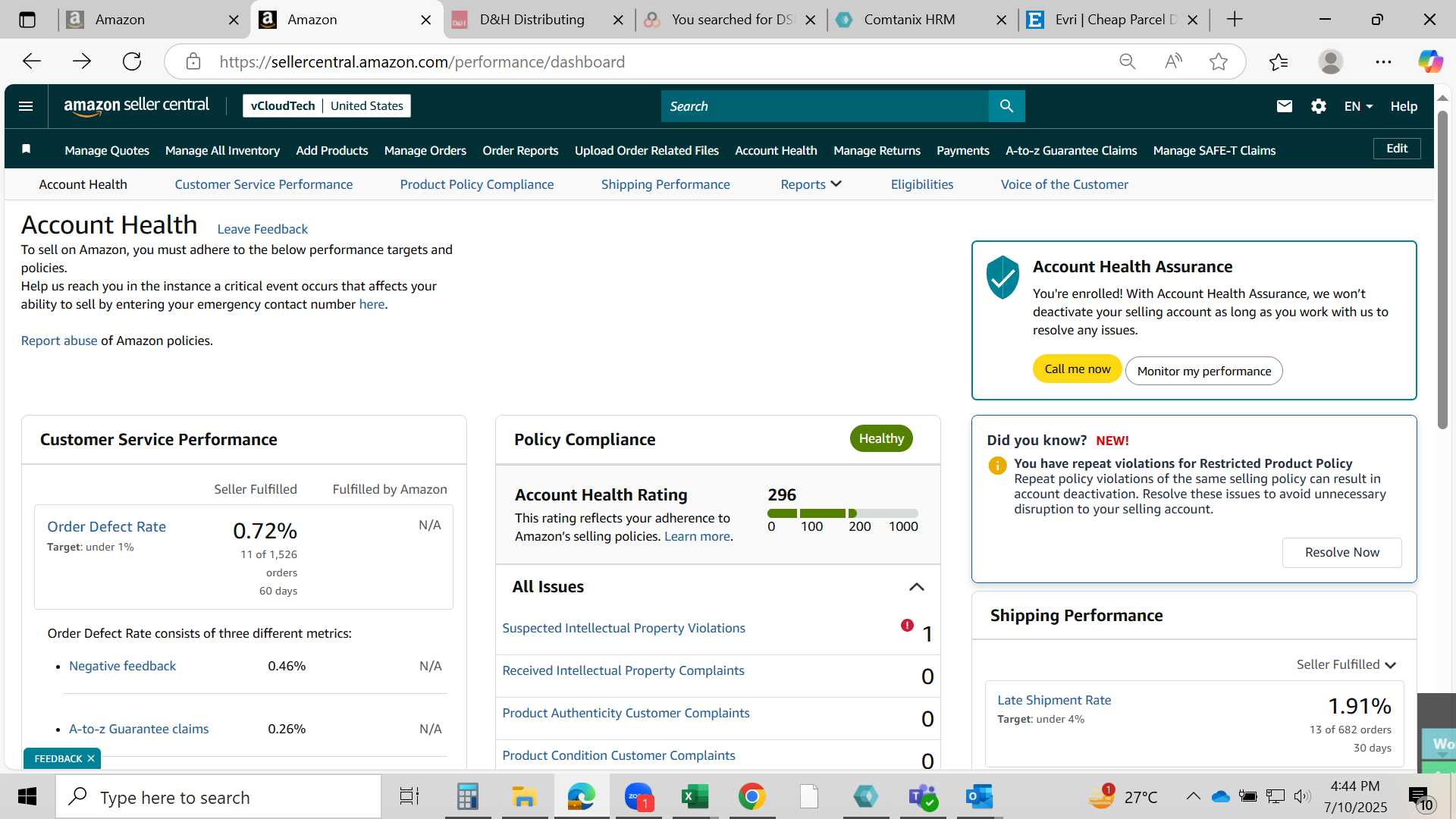The width and height of the screenshot is (1456, 819).
Task: Add page to favorites star icon
Action: pyautogui.click(x=1219, y=61)
